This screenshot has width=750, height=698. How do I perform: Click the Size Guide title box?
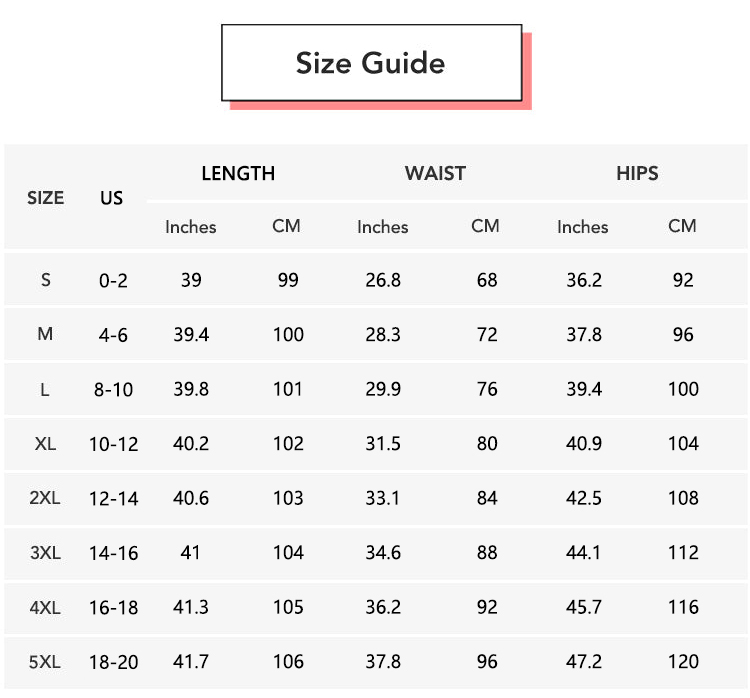click(x=372, y=63)
